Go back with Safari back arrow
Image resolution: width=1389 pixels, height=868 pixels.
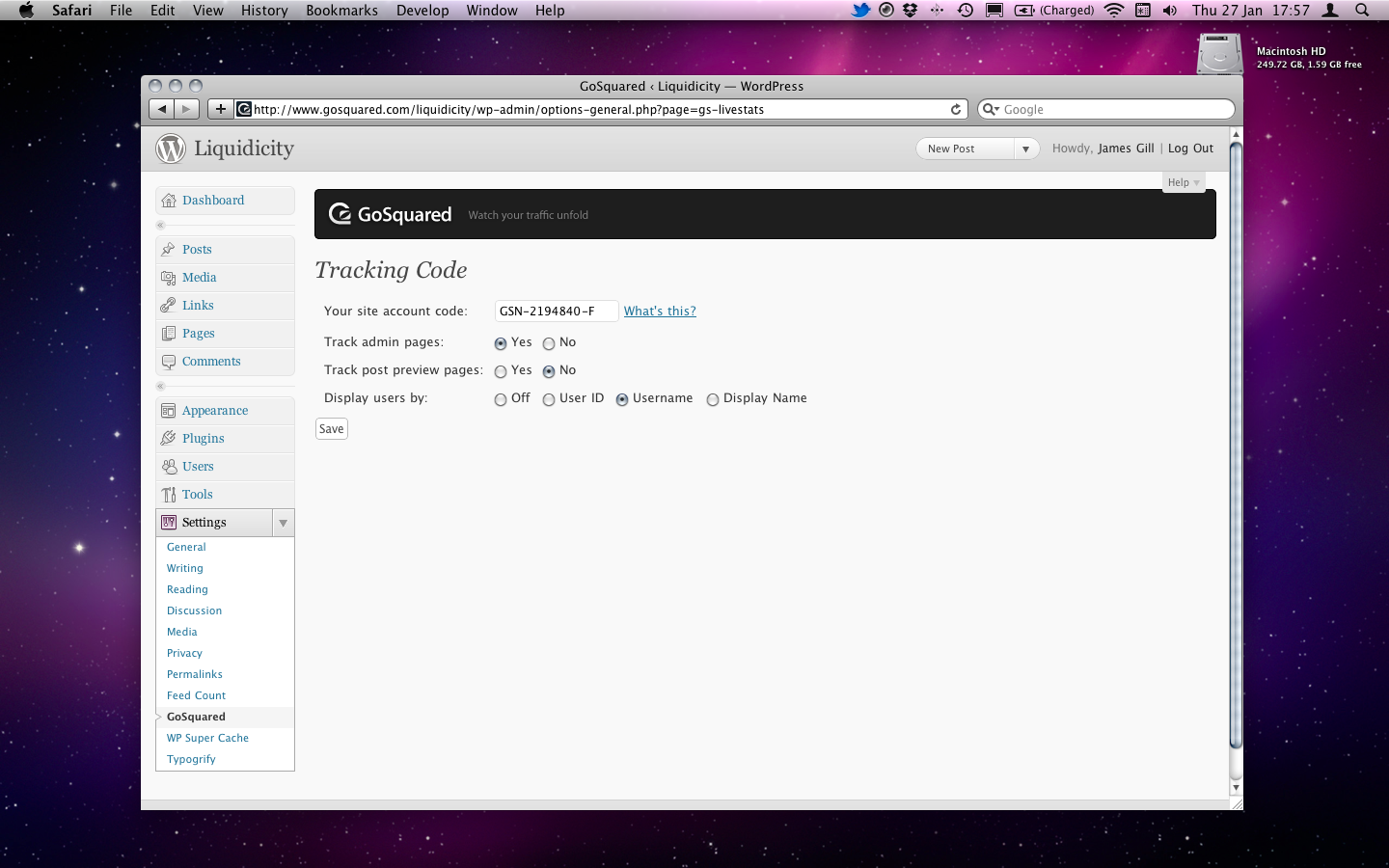coord(162,109)
